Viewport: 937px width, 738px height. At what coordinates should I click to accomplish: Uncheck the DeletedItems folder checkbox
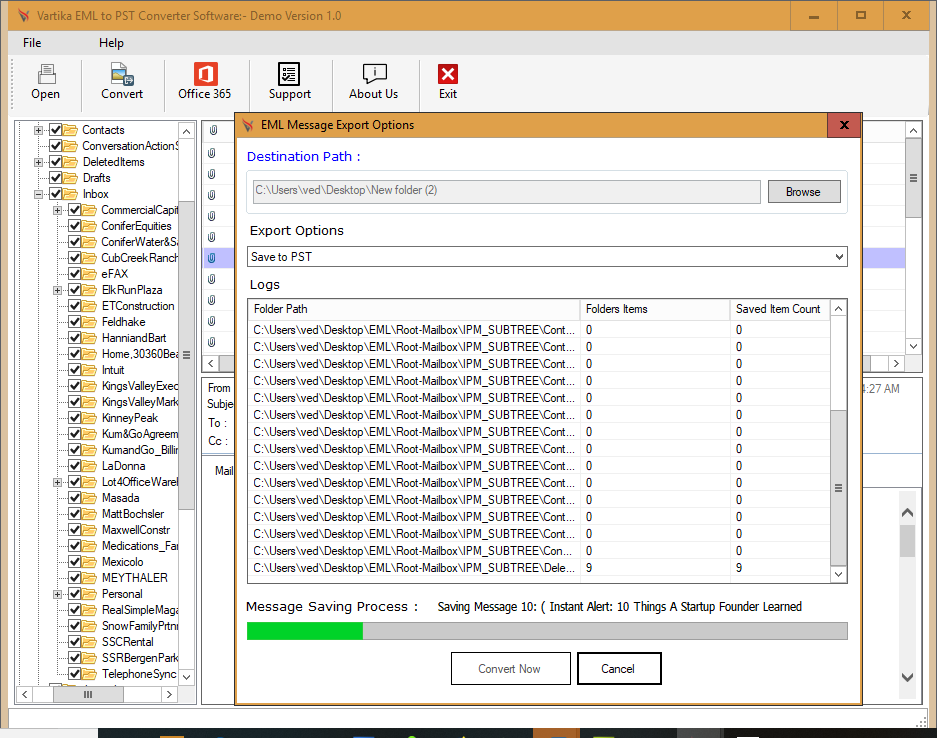tap(56, 162)
